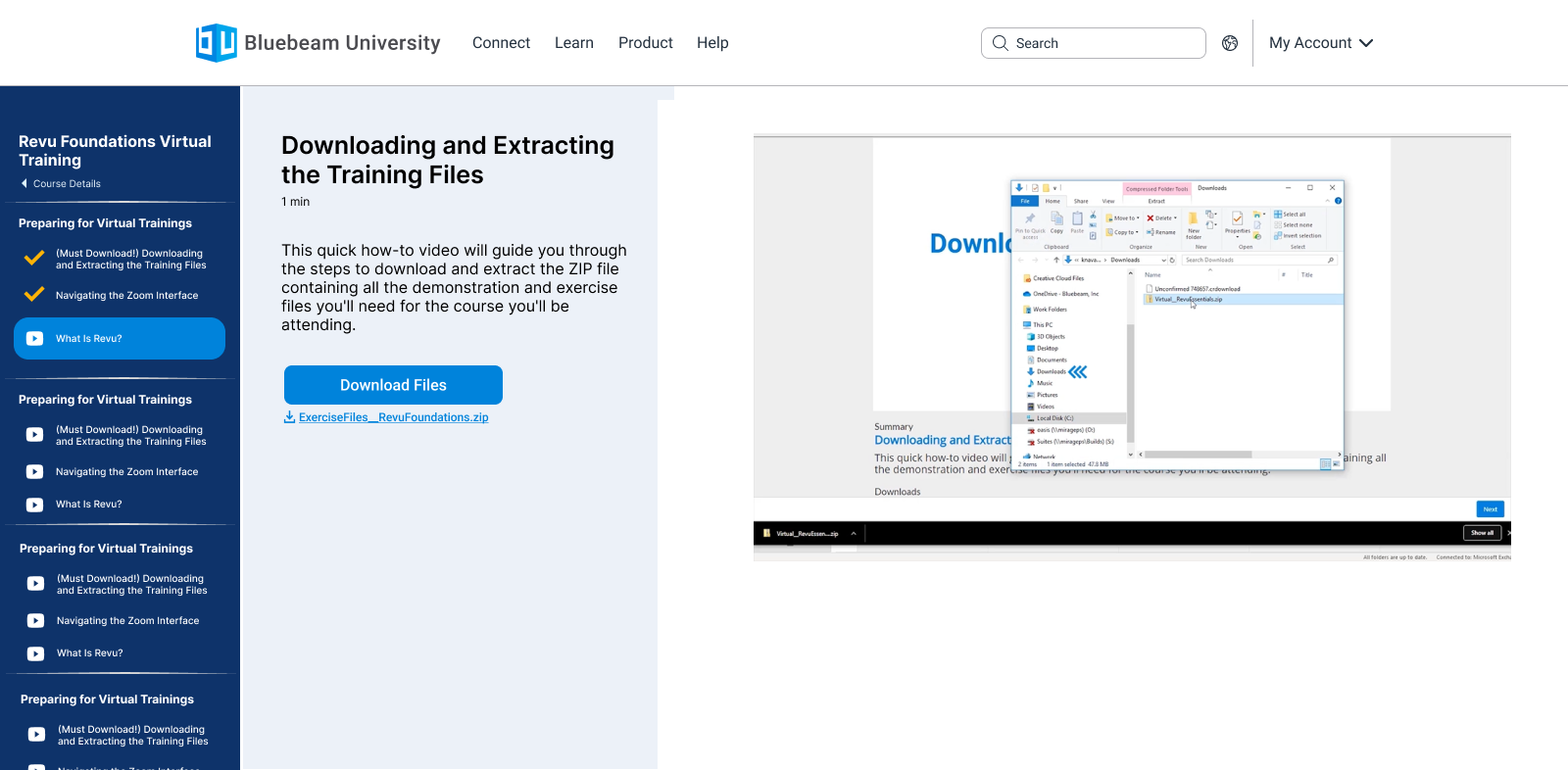The height and width of the screenshot is (770, 1568).
Task: Click the Delete icon in video's Explorer ribbon
Action: pos(1151,218)
